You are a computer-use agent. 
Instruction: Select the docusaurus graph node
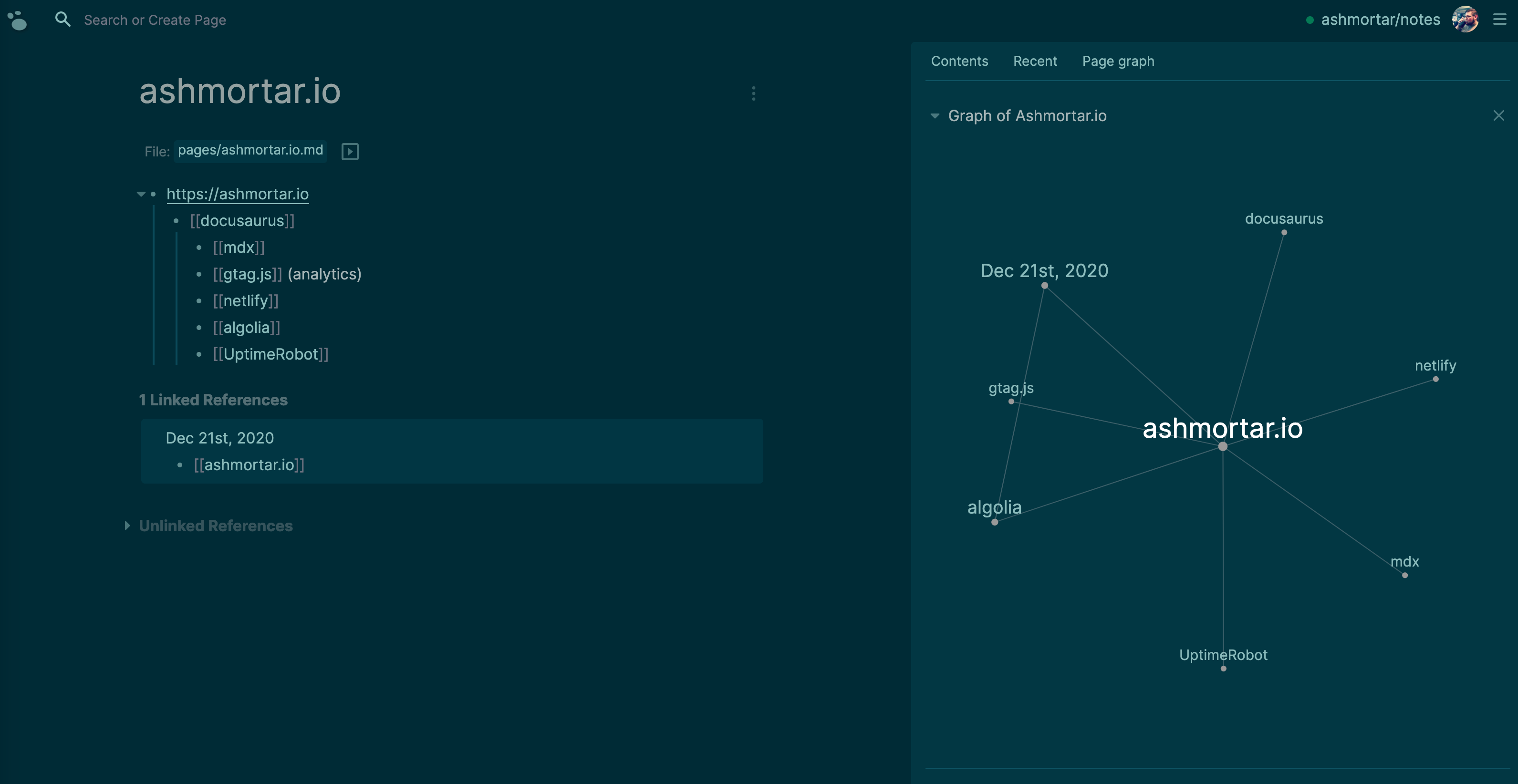1284,232
